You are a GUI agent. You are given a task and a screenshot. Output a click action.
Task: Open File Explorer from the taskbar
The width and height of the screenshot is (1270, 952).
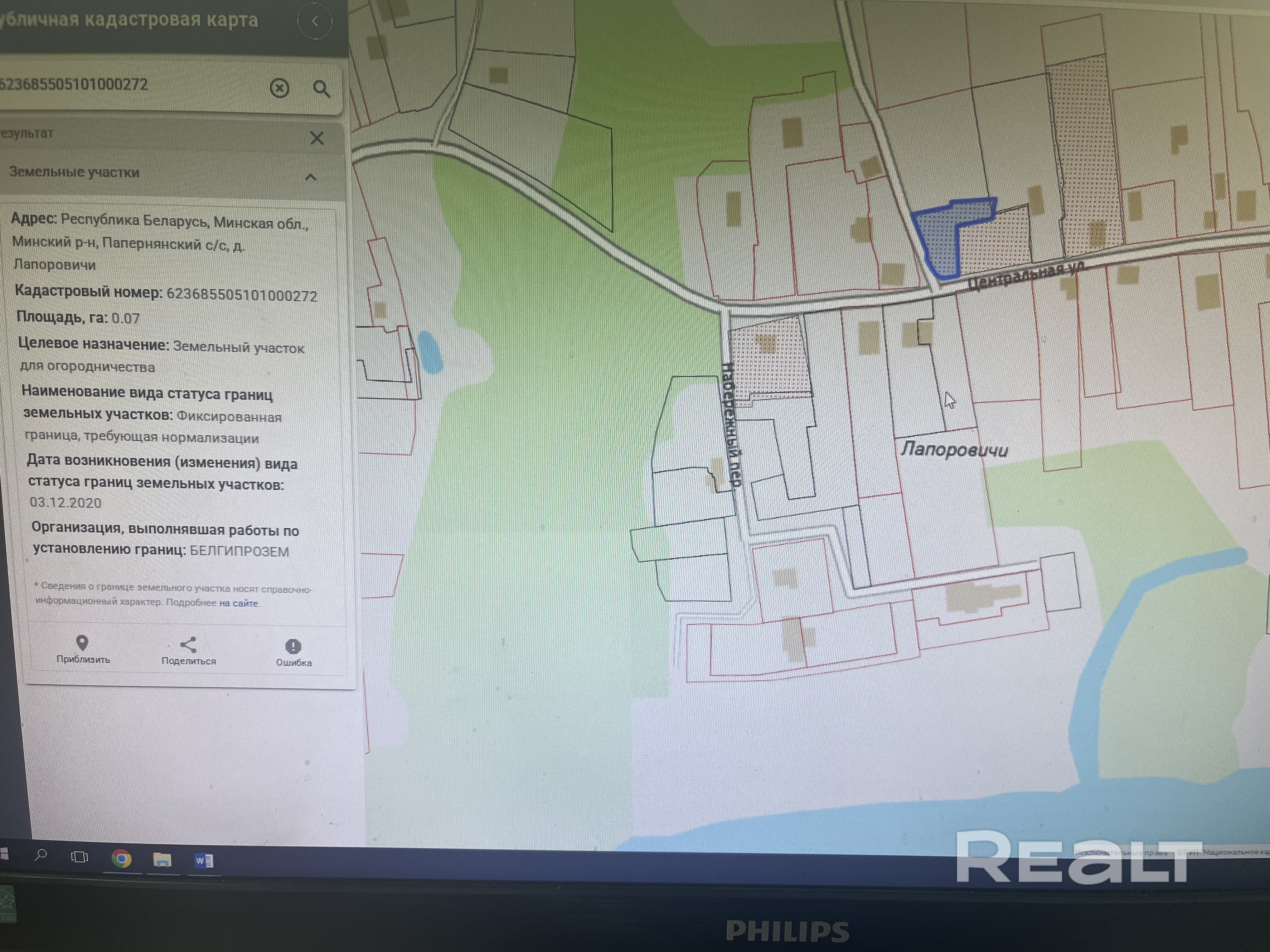click(162, 860)
